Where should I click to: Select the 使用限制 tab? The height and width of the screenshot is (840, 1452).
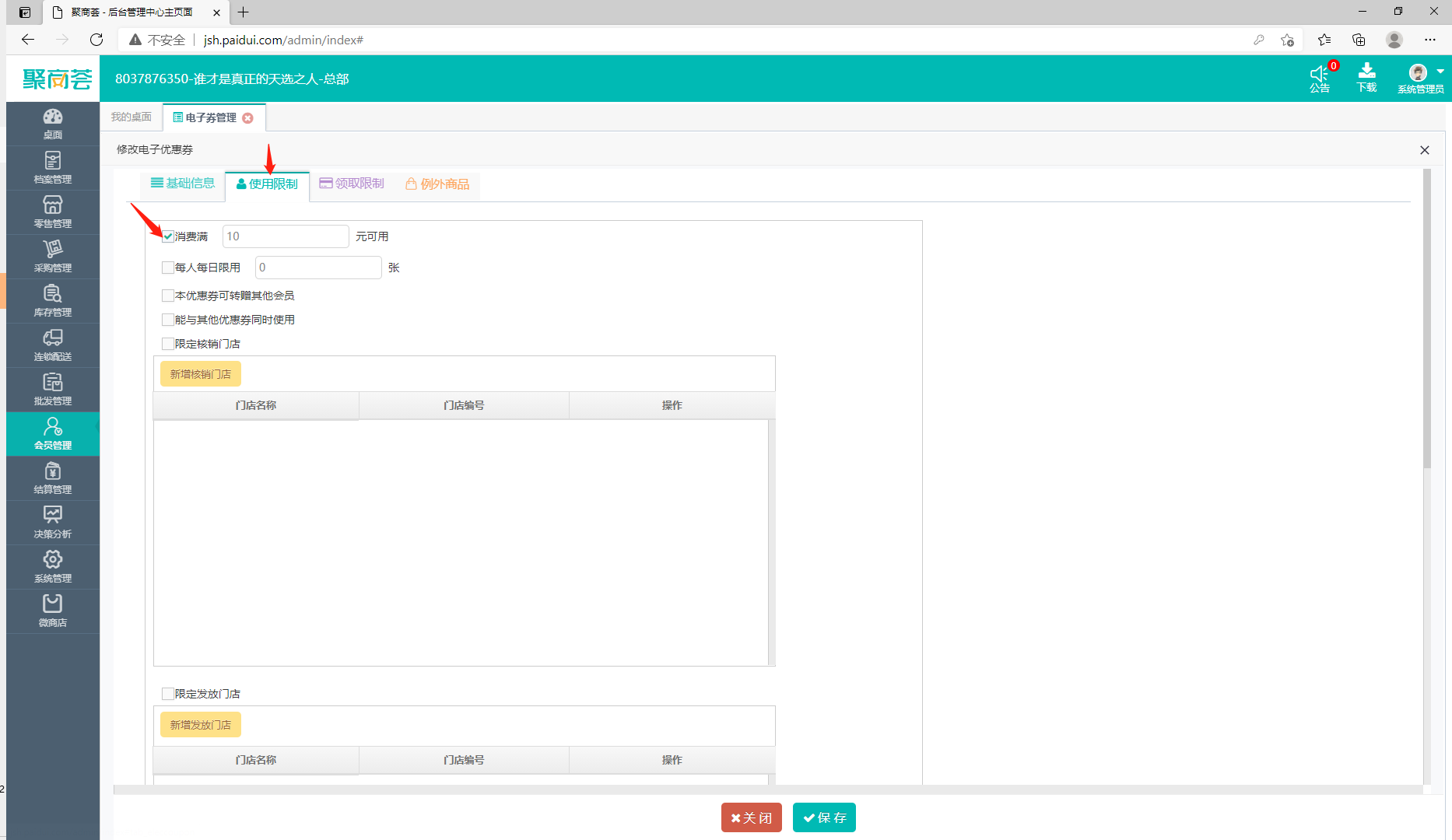click(x=267, y=184)
